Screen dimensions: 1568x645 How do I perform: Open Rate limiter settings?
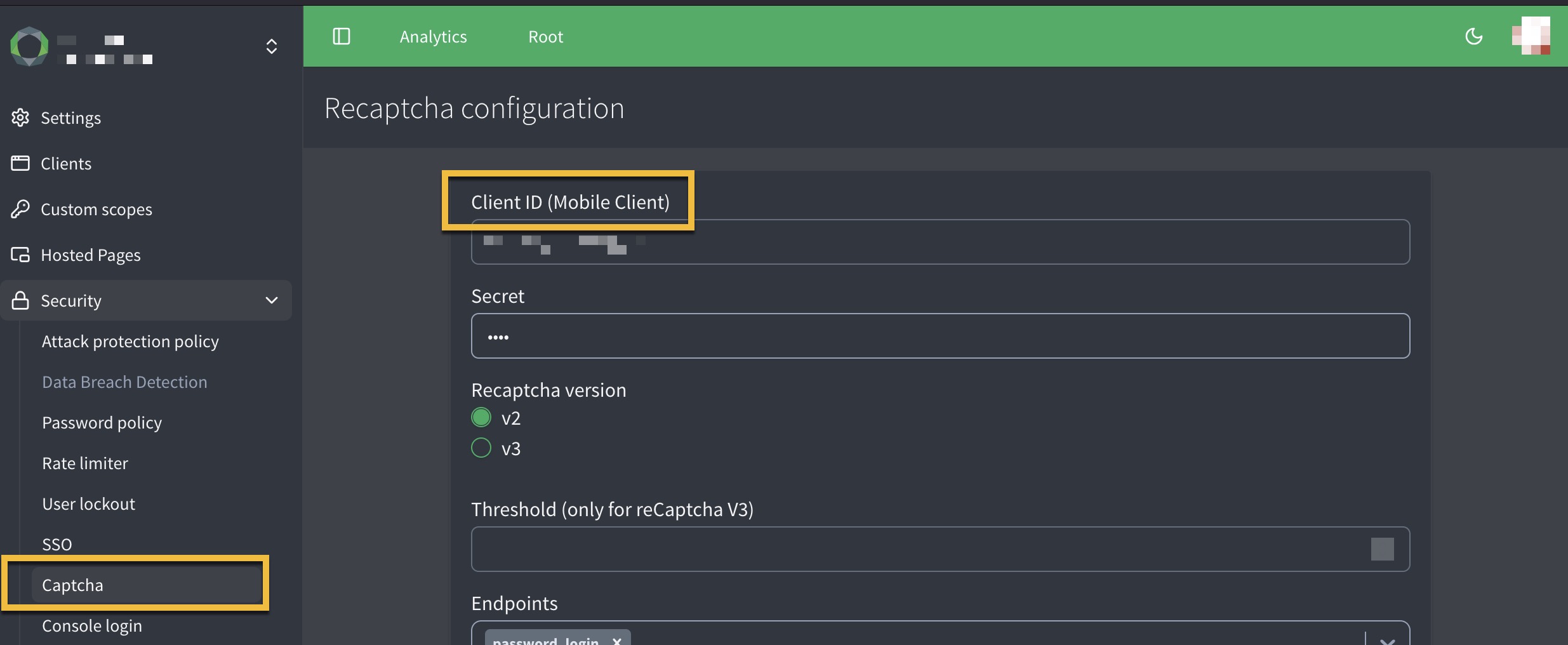click(85, 463)
